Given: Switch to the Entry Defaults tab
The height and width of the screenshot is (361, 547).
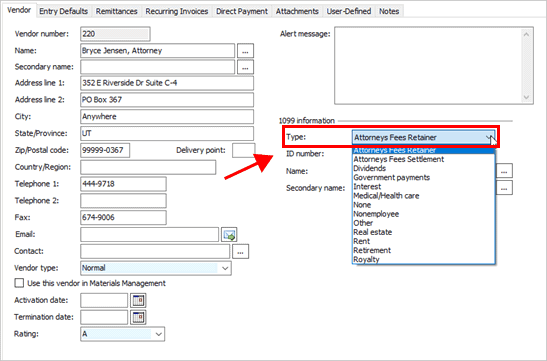Looking at the screenshot, I should pyautogui.click(x=63, y=11).
